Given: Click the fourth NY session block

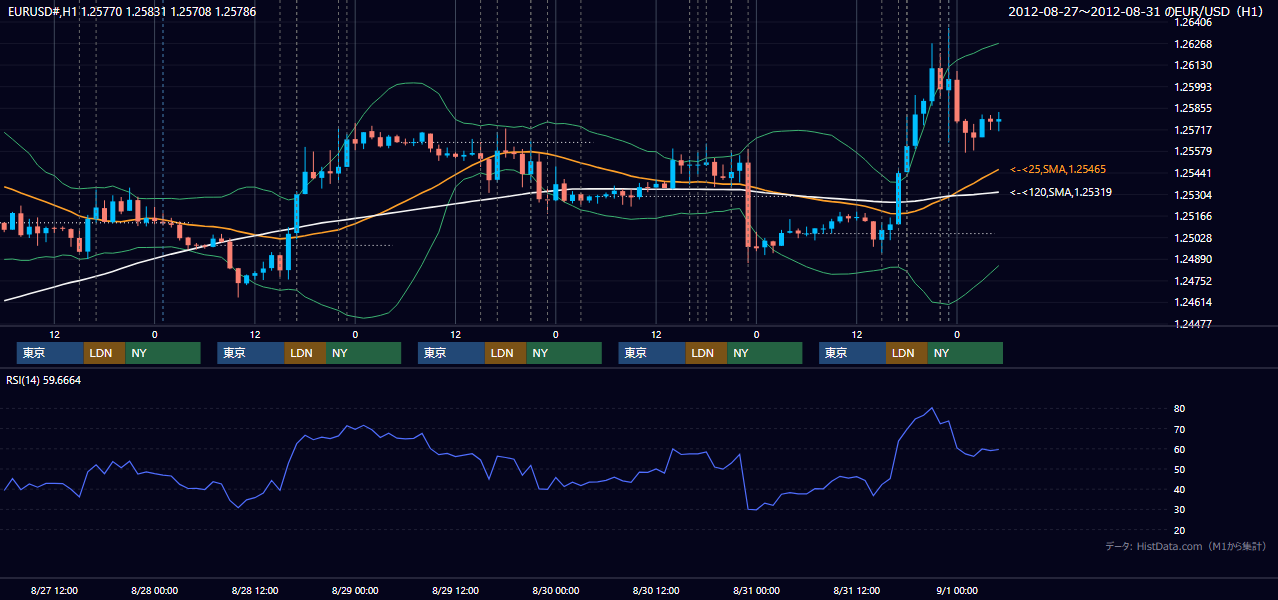Looking at the screenshot, I should [x=765, y=353].
